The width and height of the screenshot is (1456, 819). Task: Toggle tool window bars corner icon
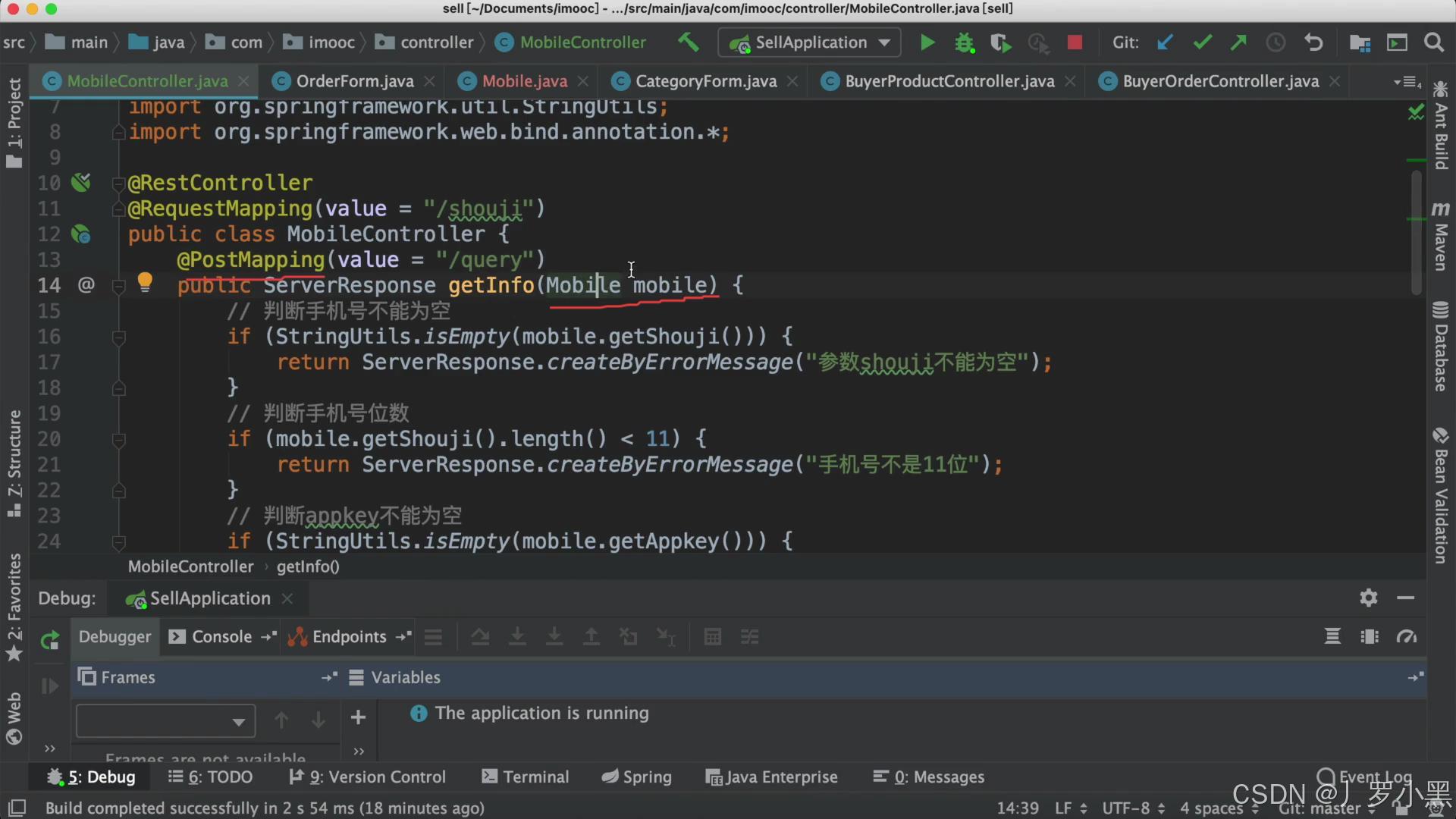[17, 808]
